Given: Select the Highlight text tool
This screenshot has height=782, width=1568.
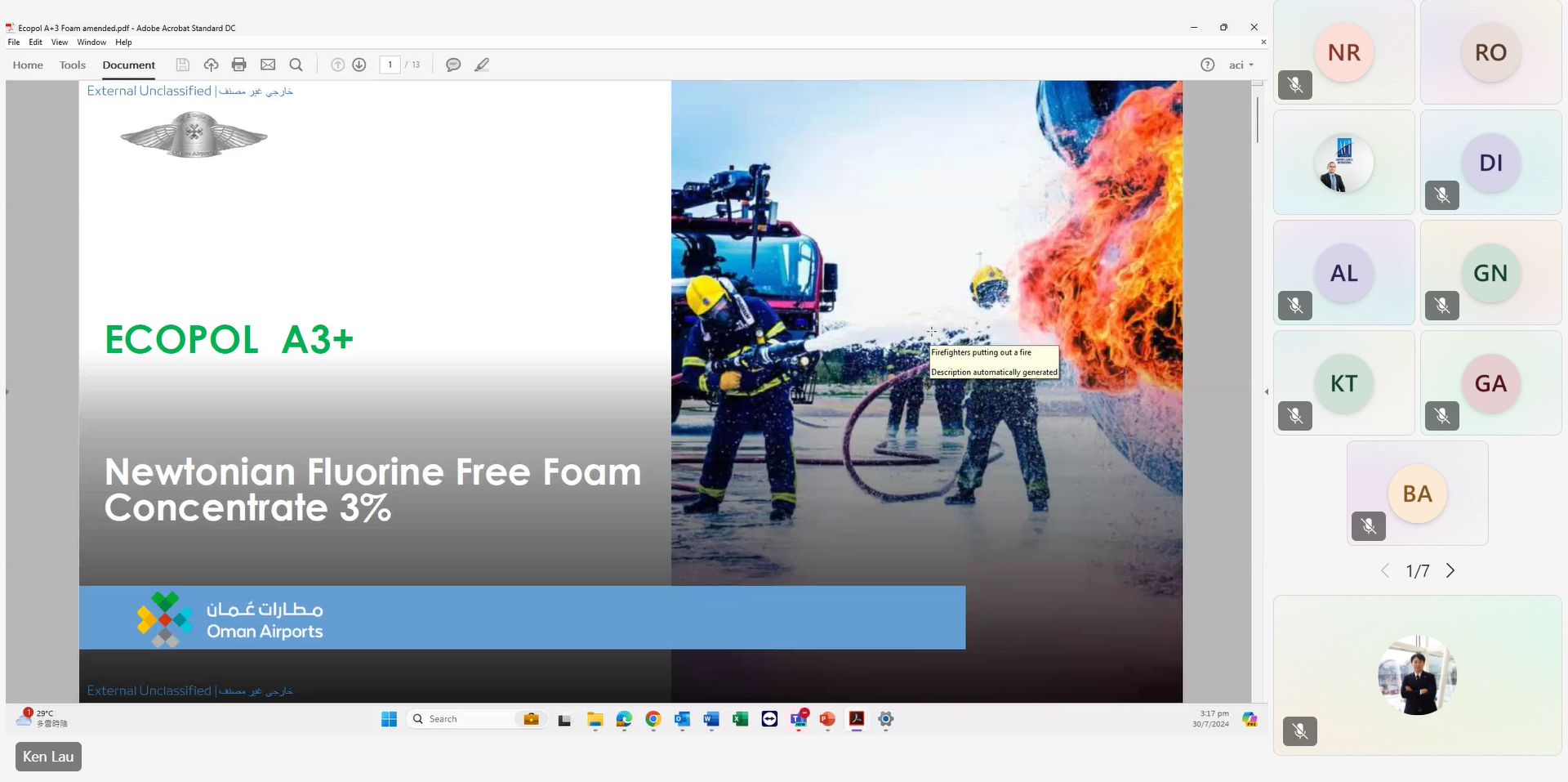Looking at the screenshot, I should click(482, 65).
